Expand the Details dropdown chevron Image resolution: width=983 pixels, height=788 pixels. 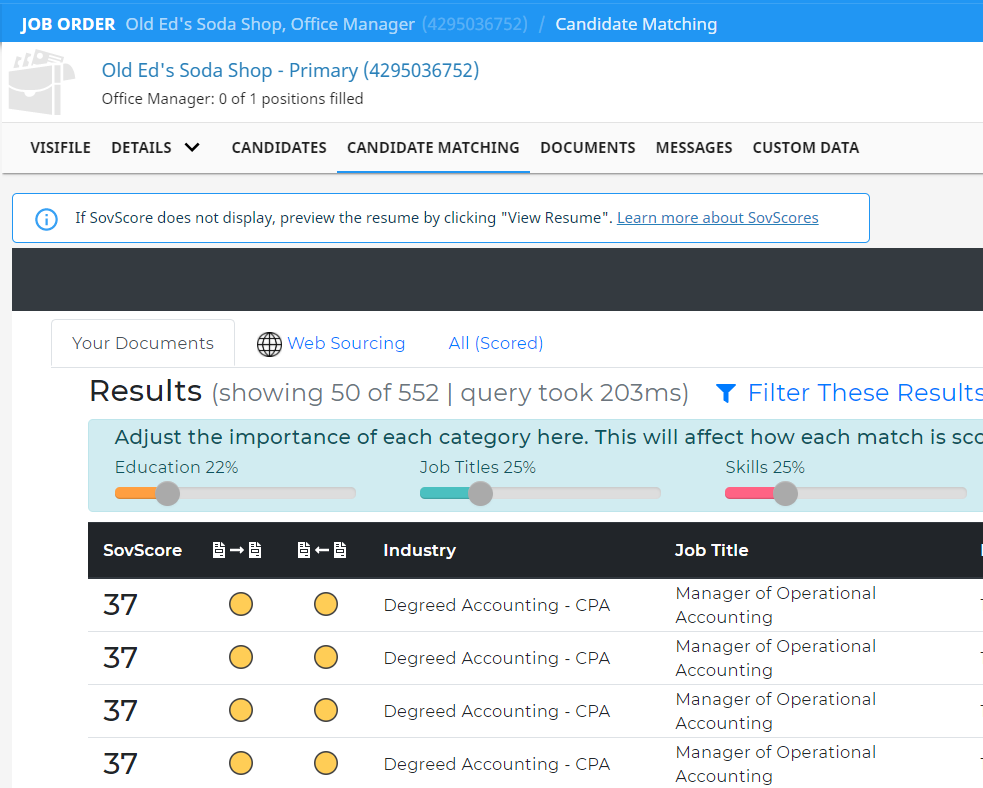pyautogui.click(x=192, y=147)
